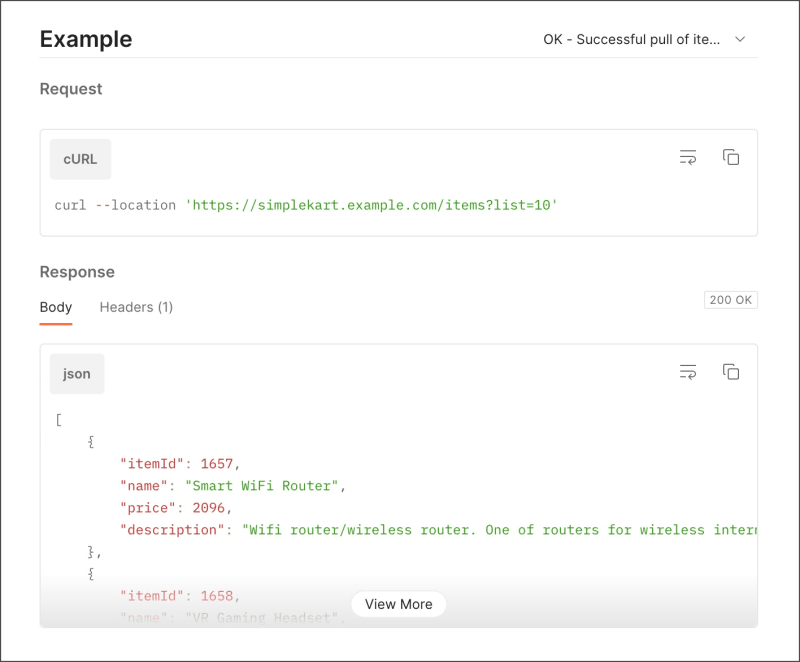
Task: Copy the json response body
Action: pyautogui.click(x=731, y=373)
